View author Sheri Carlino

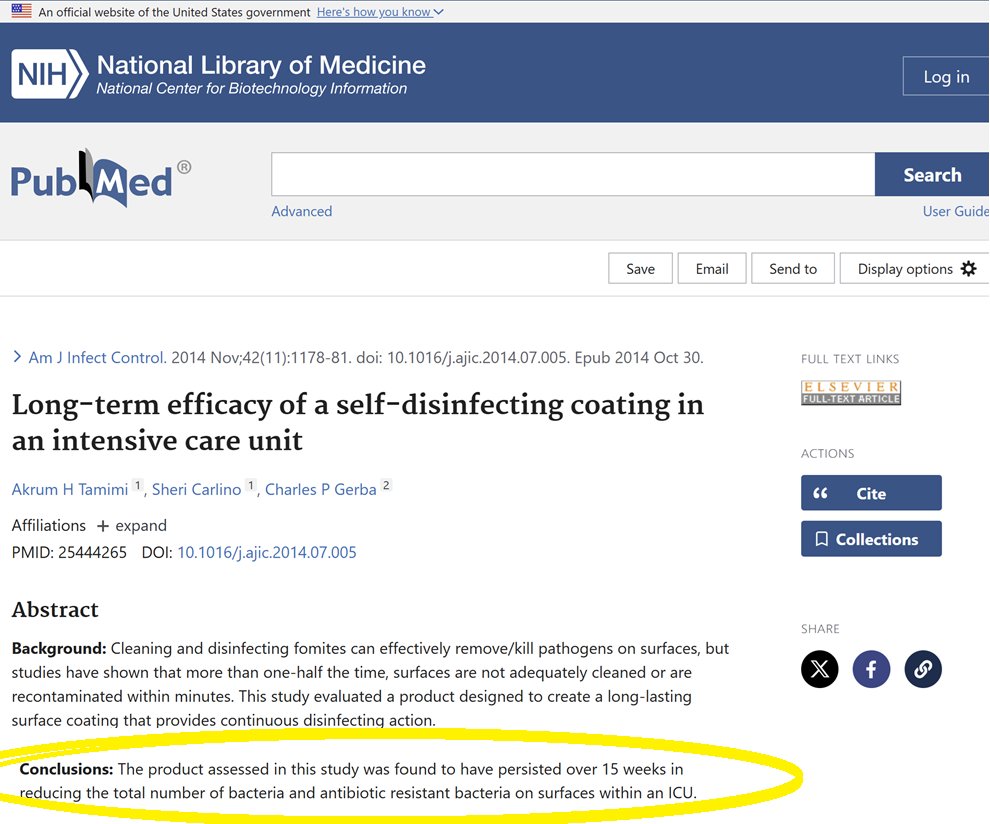point(196,489)
